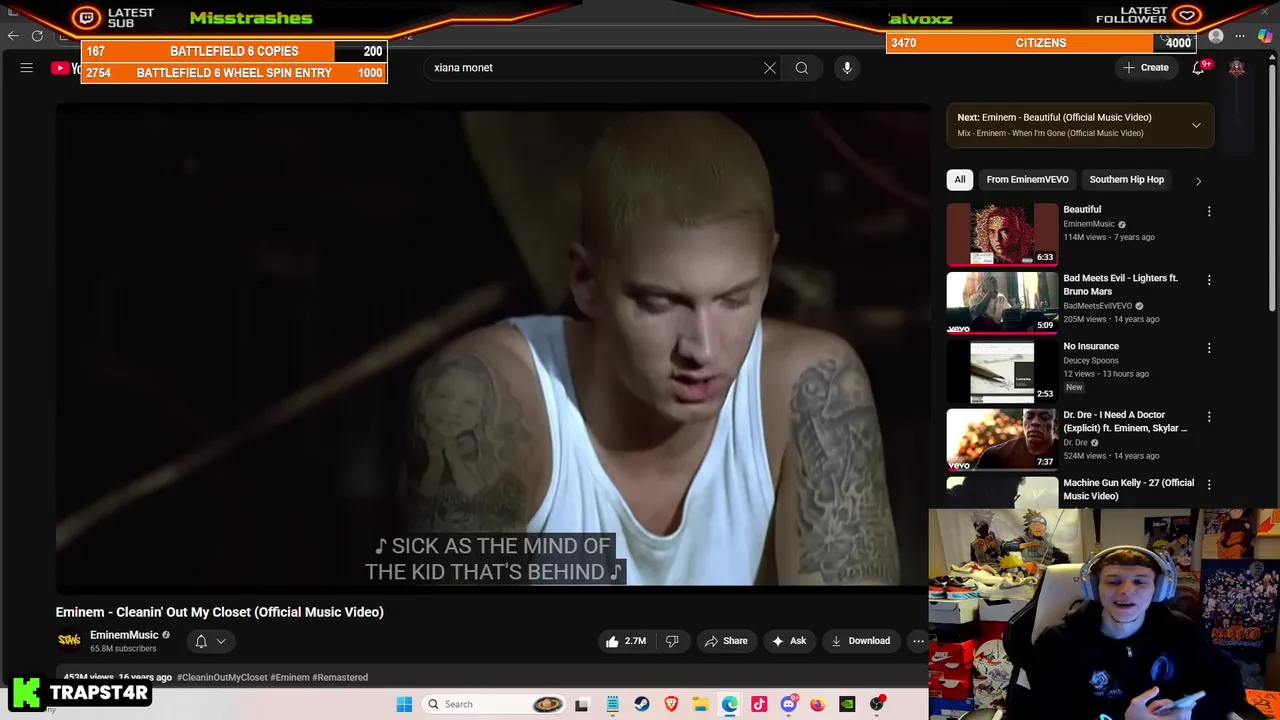The width and height of the screenshot is (1280, 720).
Task: Open the browser three-dot settings menu
Action: pyautogui.click(x=1240, y=37)
